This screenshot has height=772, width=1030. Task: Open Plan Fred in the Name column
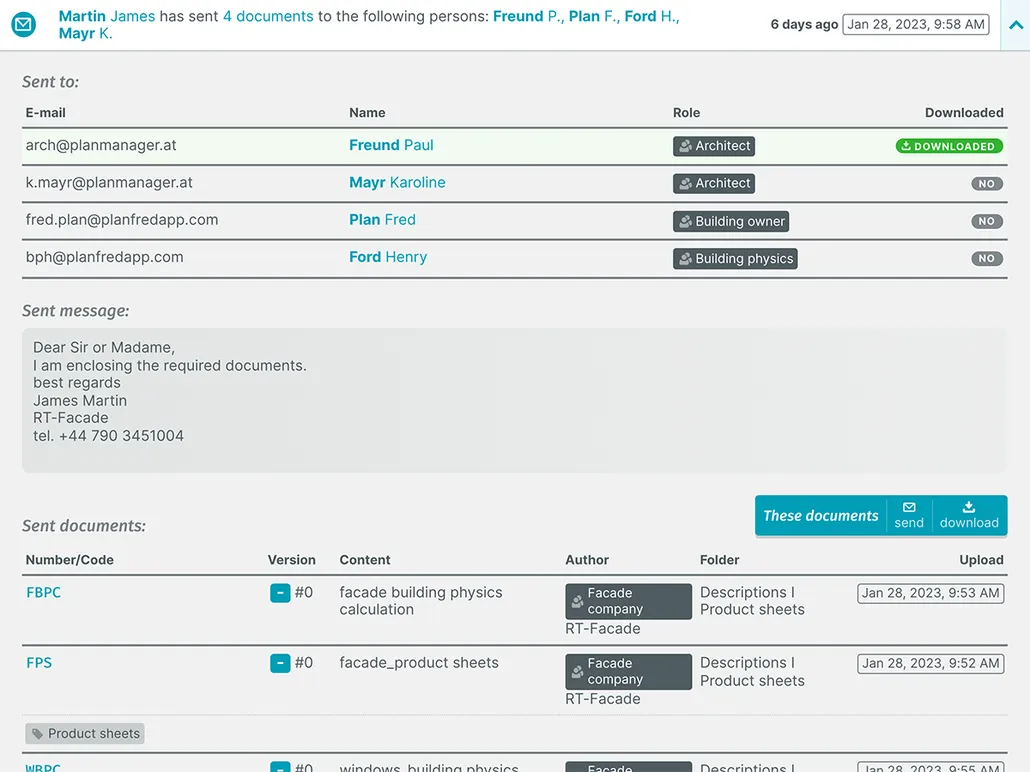coord(382,220)
